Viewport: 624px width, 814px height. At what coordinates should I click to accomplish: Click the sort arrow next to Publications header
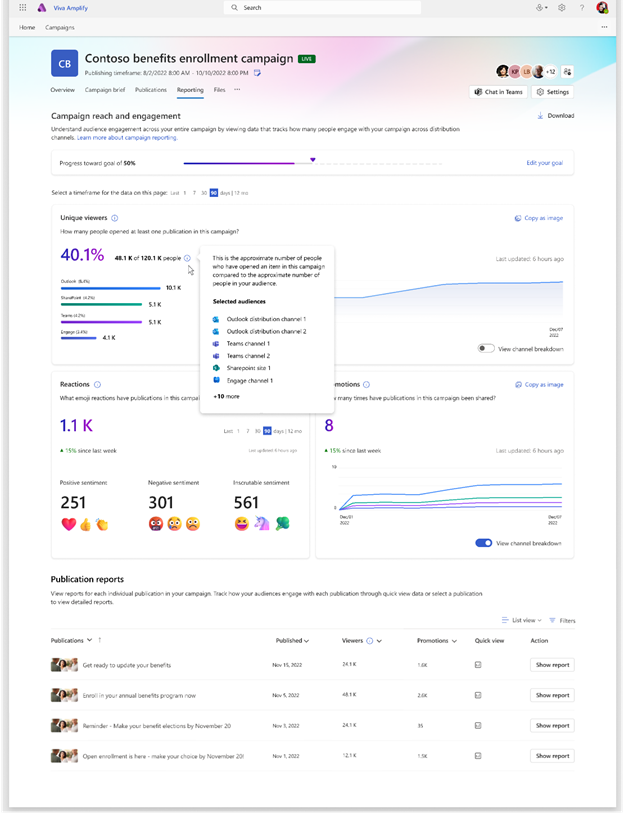tap(100, 640)
